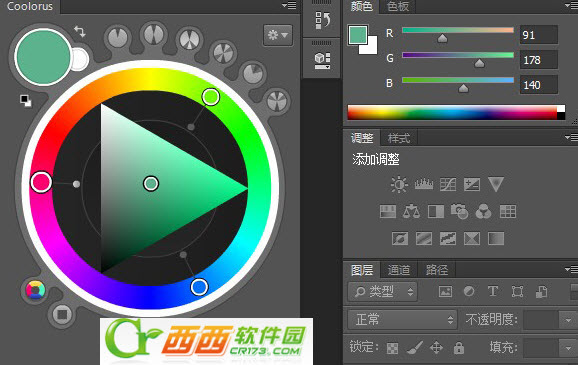Choose the Channel Mixer circles icon
578x365 pixels.
tap(483, 212)
